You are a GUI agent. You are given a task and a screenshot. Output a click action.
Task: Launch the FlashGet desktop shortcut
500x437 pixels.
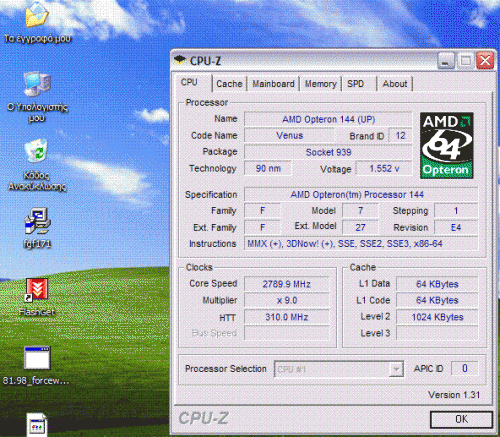37,290
